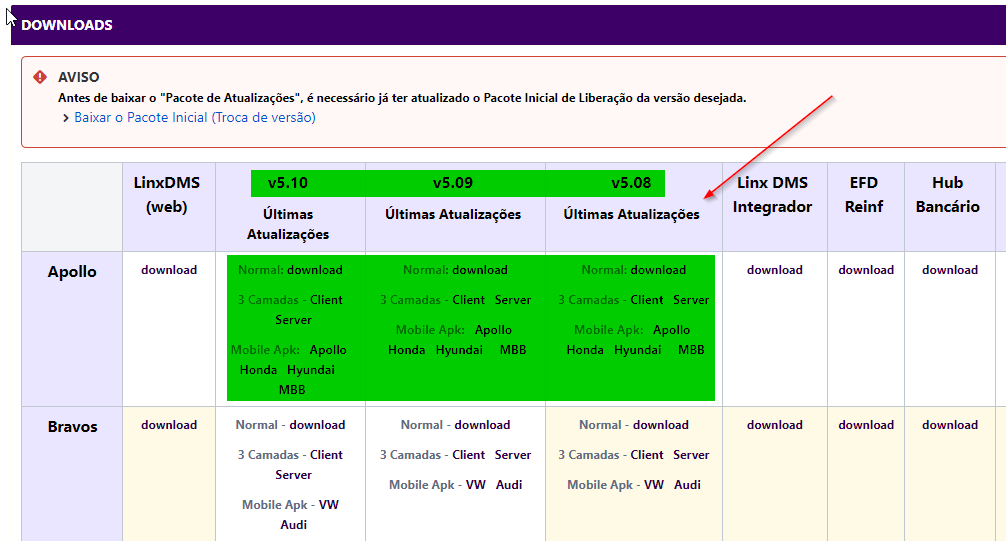Select the v5.09 version header
Viewport: 1006px width, 541px height.
point(452,183)
